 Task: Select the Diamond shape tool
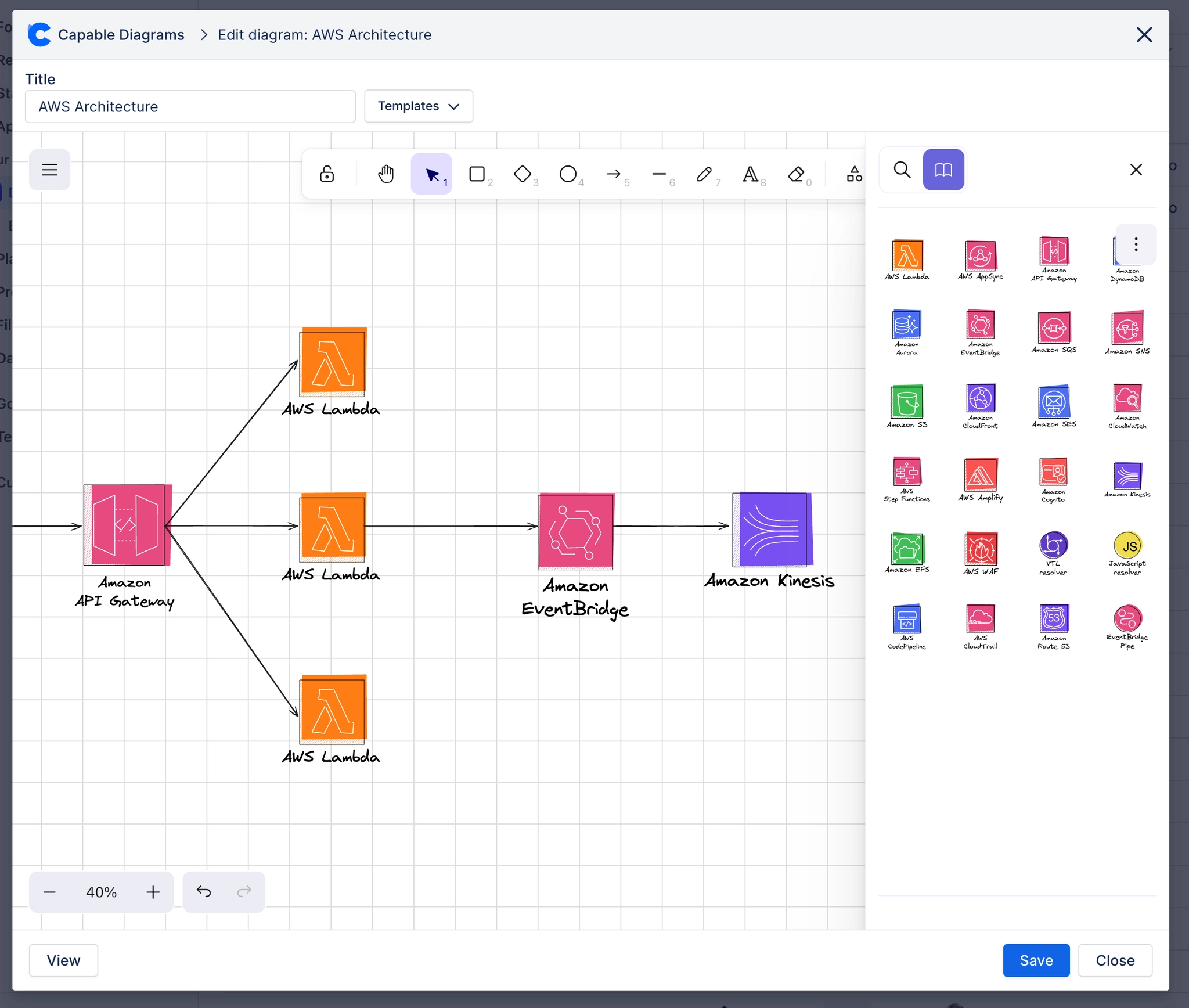[x=523, y=174]
